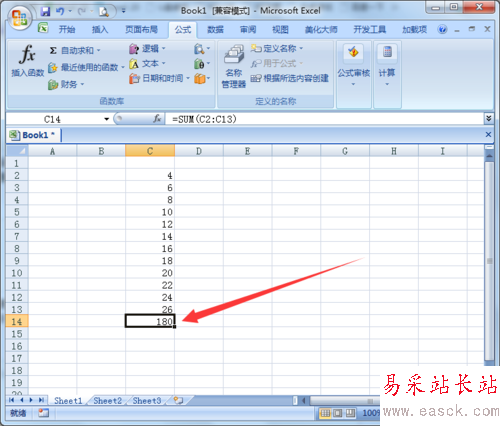Open the Developer (开发工具) tab

pyautogui.click(x=370, y=30)
